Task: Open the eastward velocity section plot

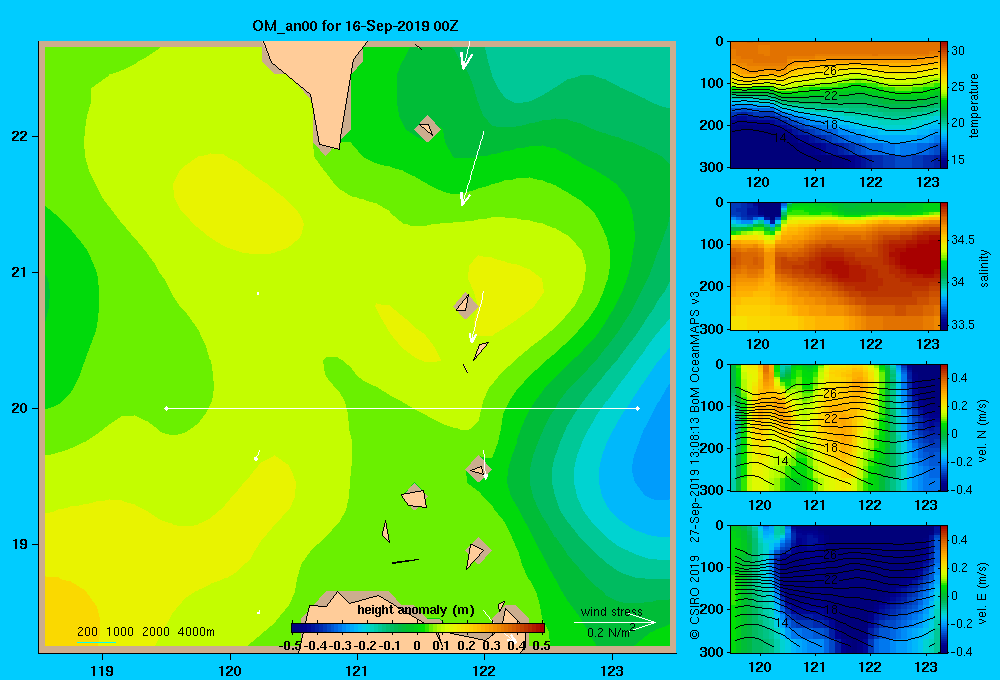Action: [x=835, y=589]
